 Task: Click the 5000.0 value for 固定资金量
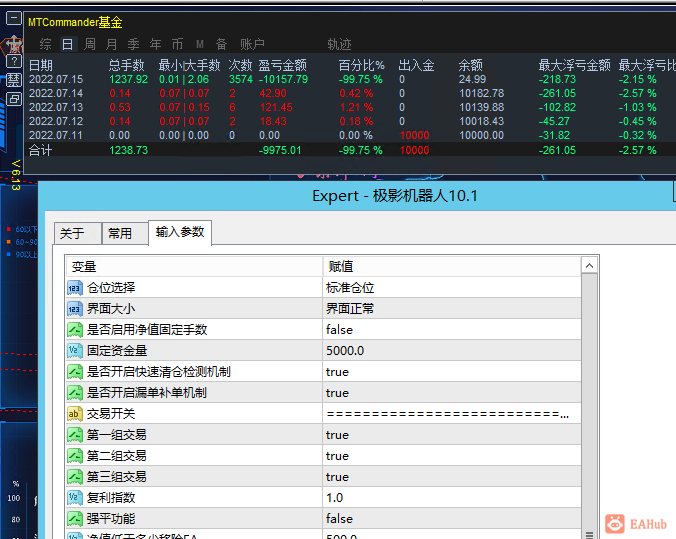(451, 351)
